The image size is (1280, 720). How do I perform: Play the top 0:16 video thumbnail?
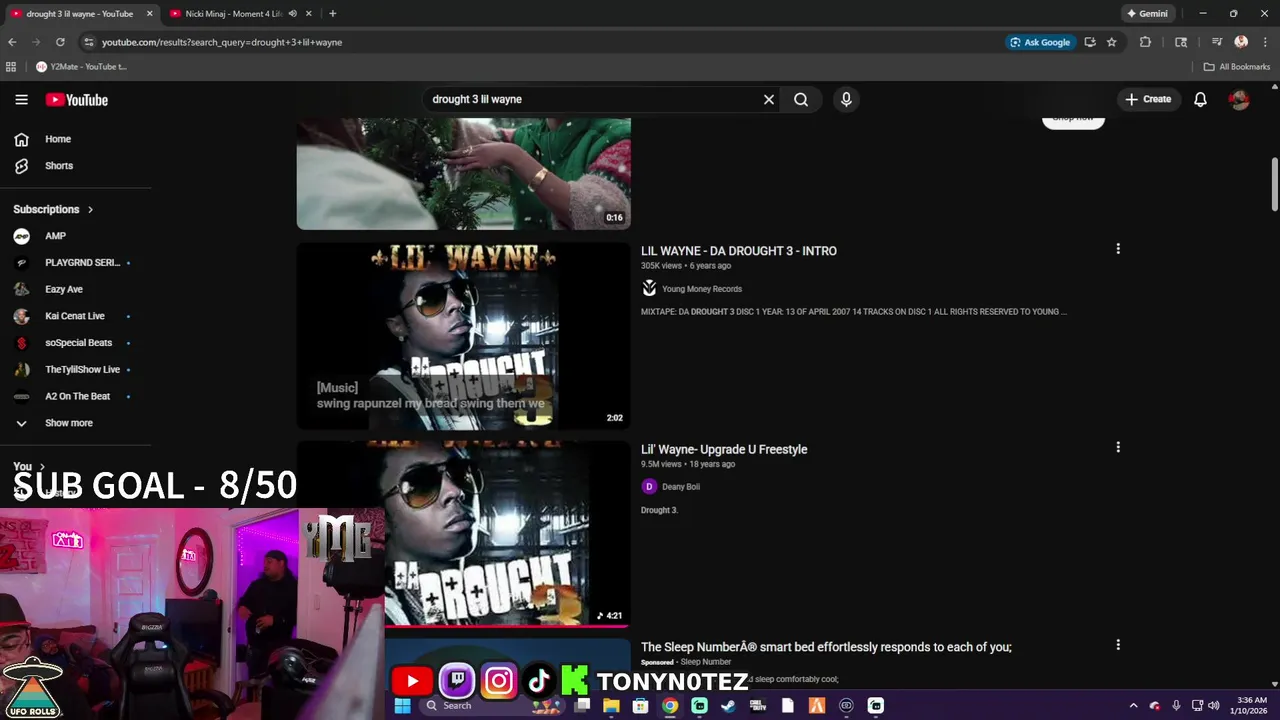click(x=463, y=174)
